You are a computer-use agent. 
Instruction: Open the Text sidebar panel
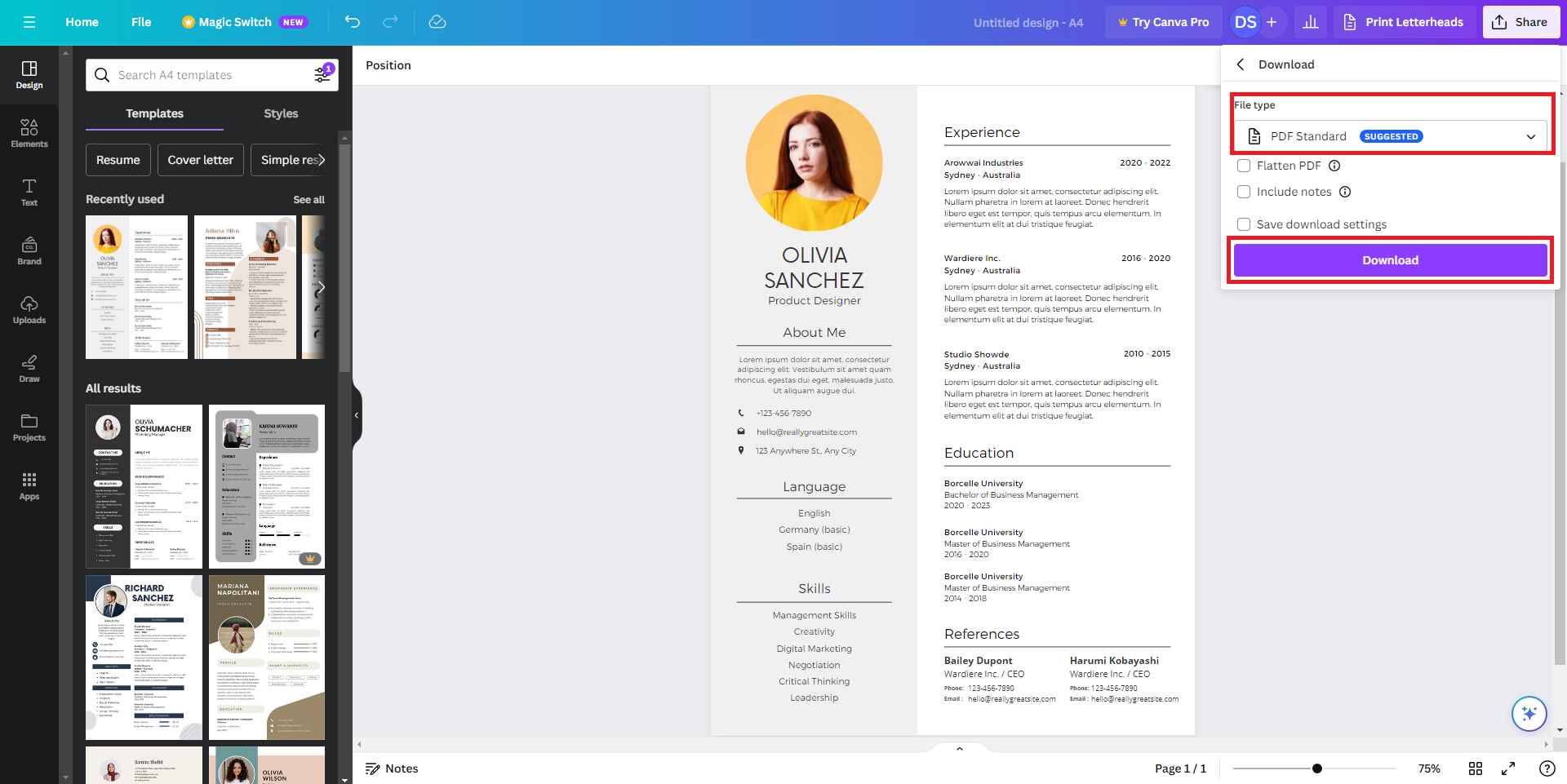point(29,193)
